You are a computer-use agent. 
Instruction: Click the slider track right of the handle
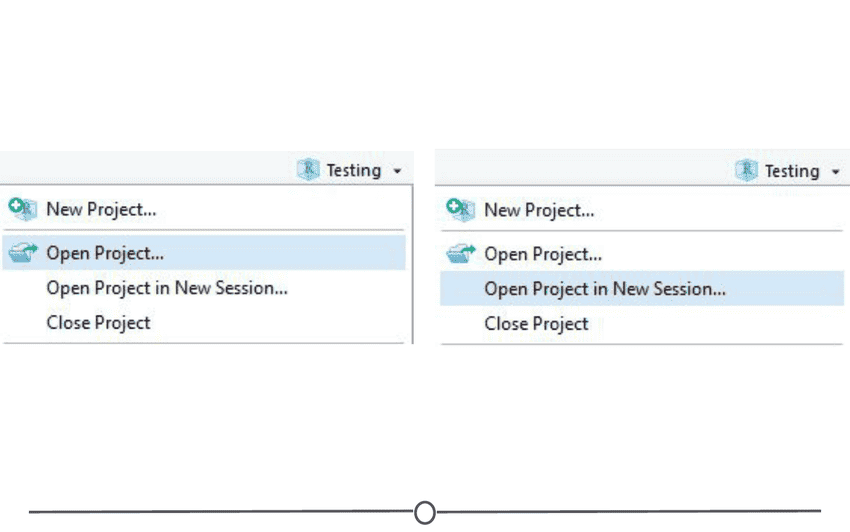[629, 511]
